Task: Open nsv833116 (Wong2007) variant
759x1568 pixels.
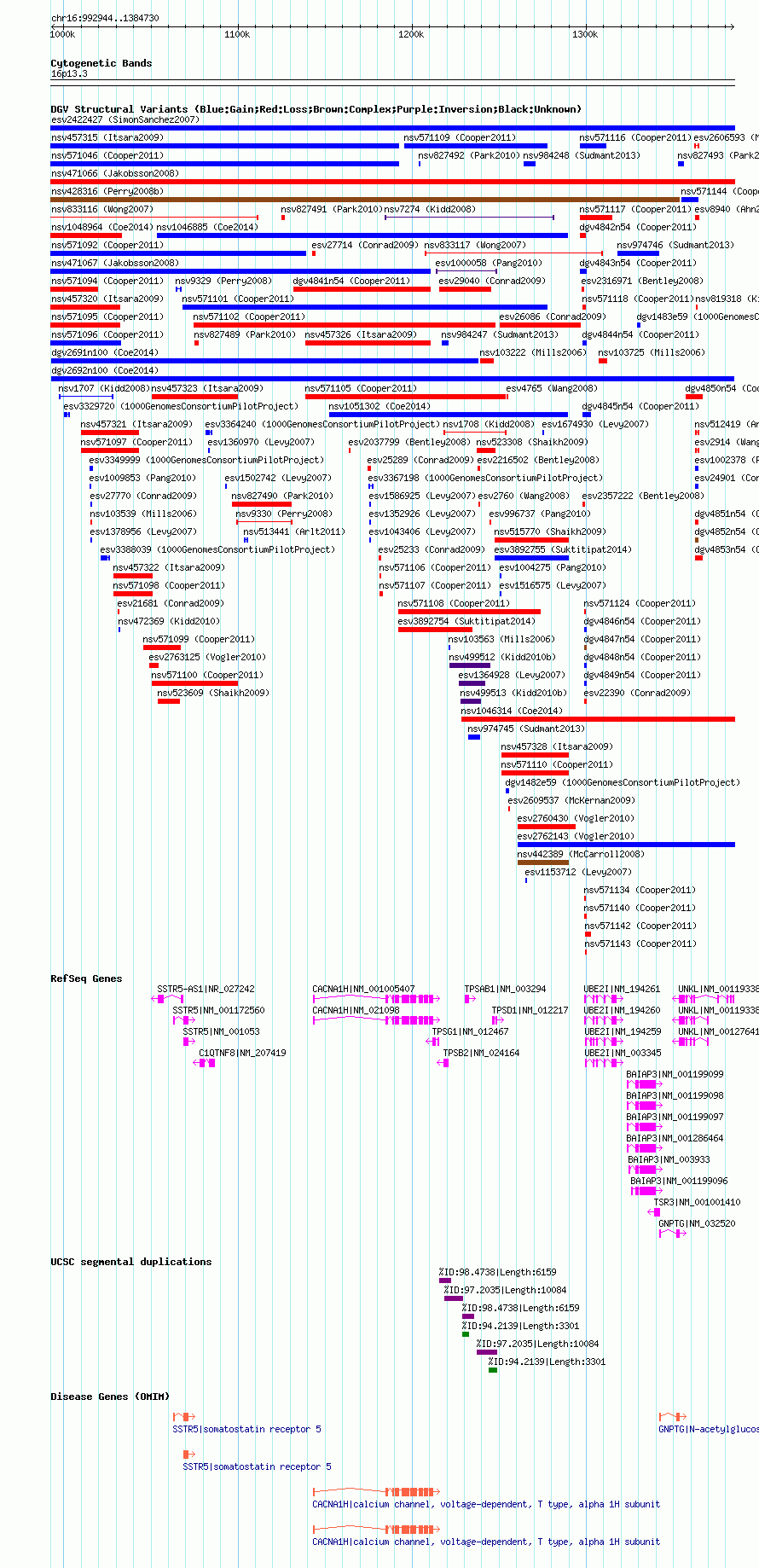Action: [102, 209]
